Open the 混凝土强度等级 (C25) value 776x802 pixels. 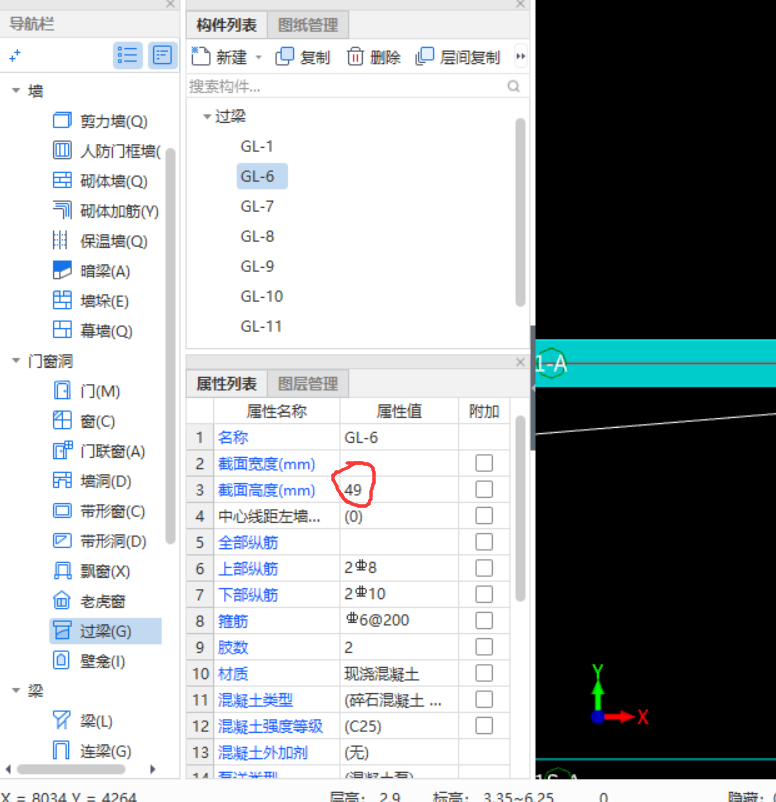click(x=399, y=726)
